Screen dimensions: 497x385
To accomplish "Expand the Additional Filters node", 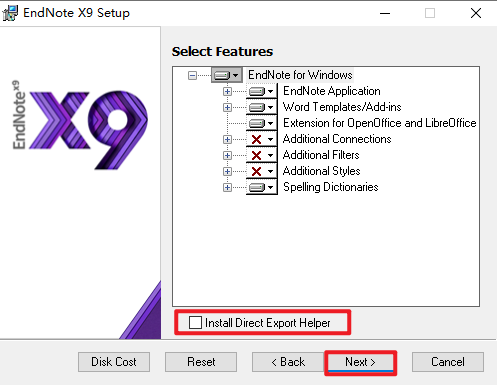I will (x=227, y=155).
